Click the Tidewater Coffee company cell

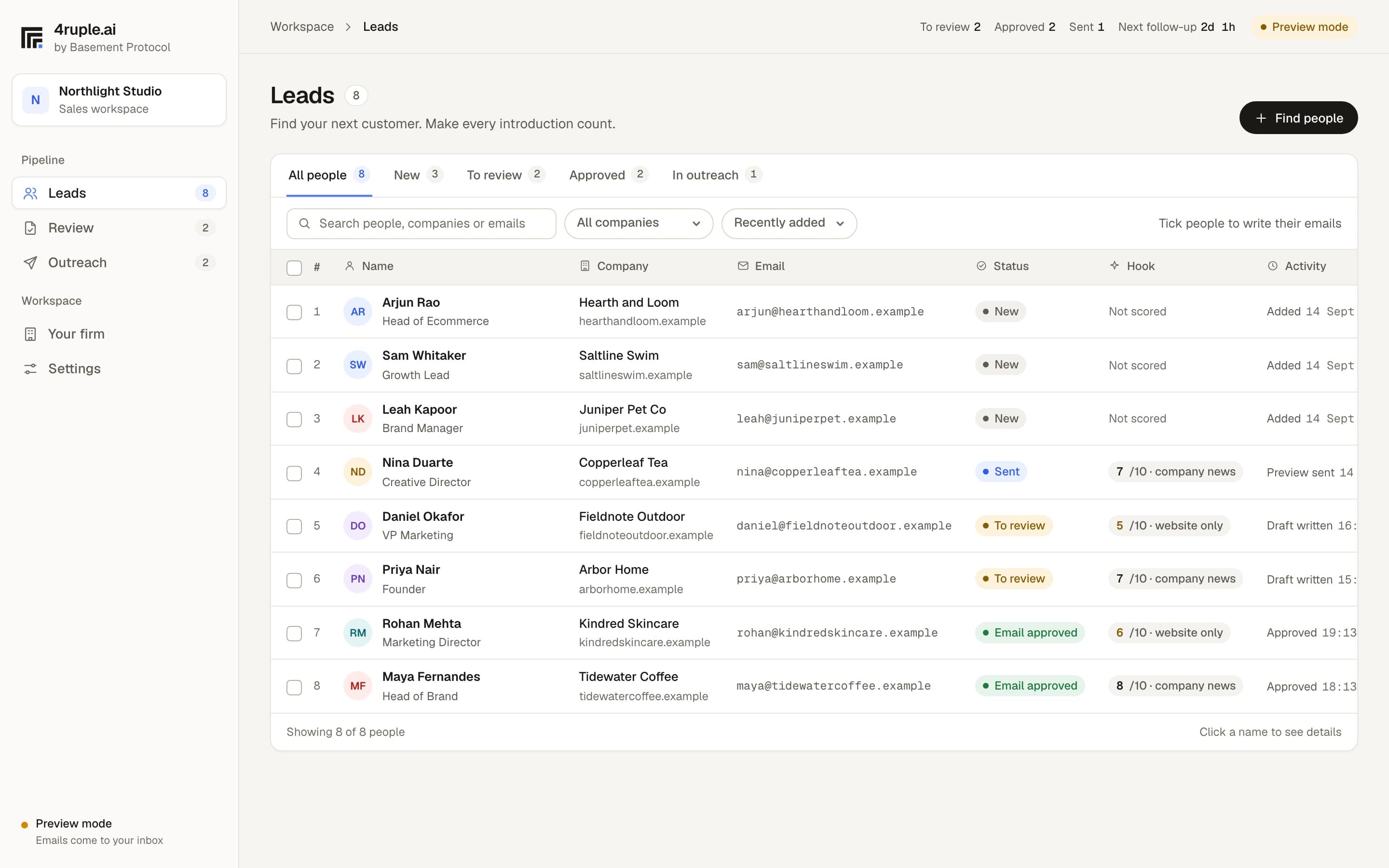[643, 686]
